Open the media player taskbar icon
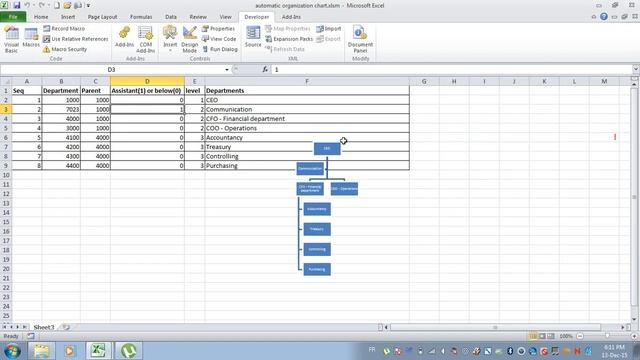This screenshot has height=360, width=640. 69,351
